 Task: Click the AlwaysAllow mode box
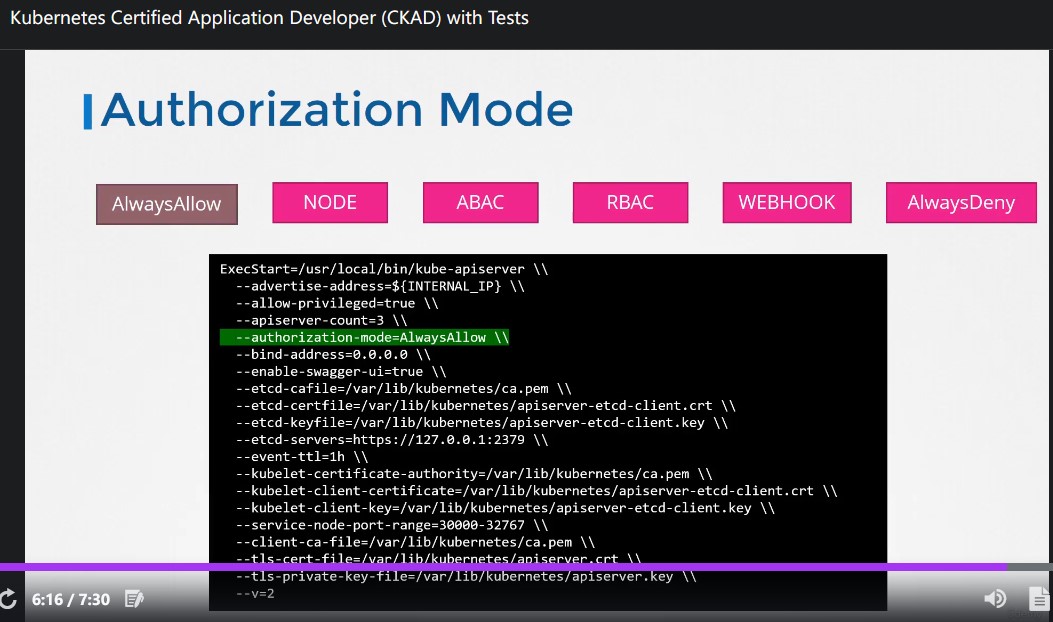click(167, 204)
